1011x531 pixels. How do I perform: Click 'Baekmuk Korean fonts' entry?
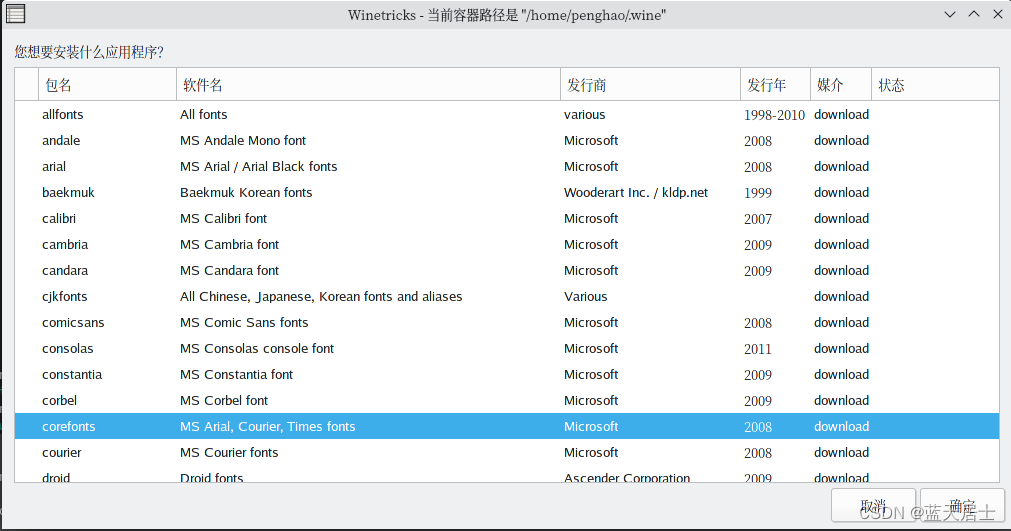tap(246, 193)
